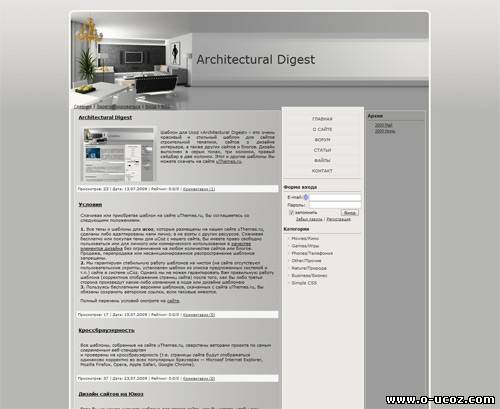The image size is (500, 409).
Task: Open the 'Условия' post title
Action: point(90,204)
